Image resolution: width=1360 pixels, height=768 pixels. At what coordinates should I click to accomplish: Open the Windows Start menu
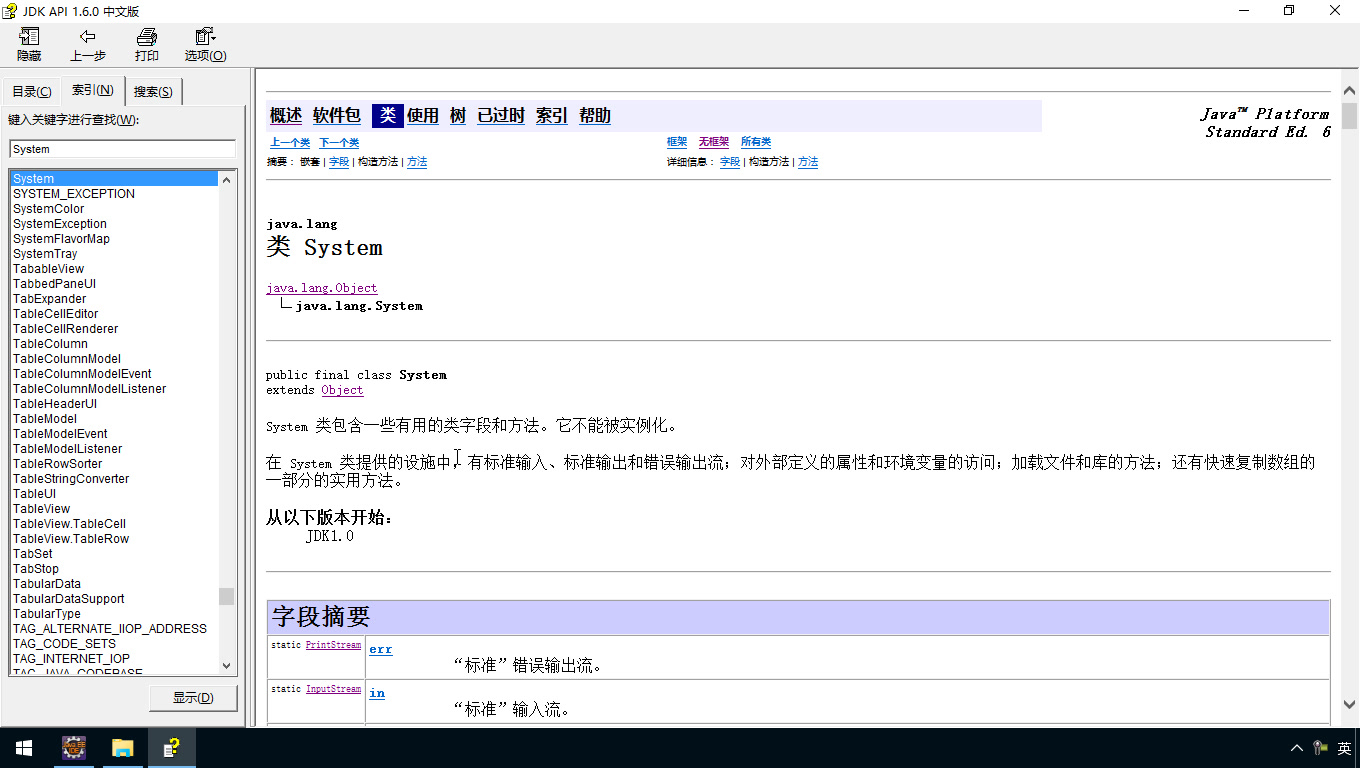click(x=24, y=748)
